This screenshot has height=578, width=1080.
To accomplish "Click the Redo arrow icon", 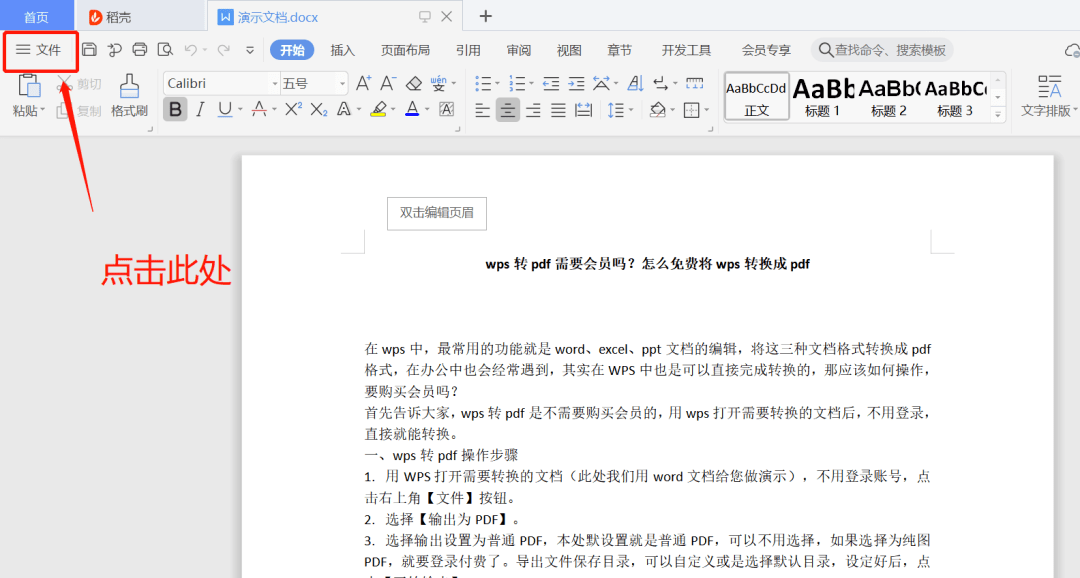I will click(x=223, y=50).
